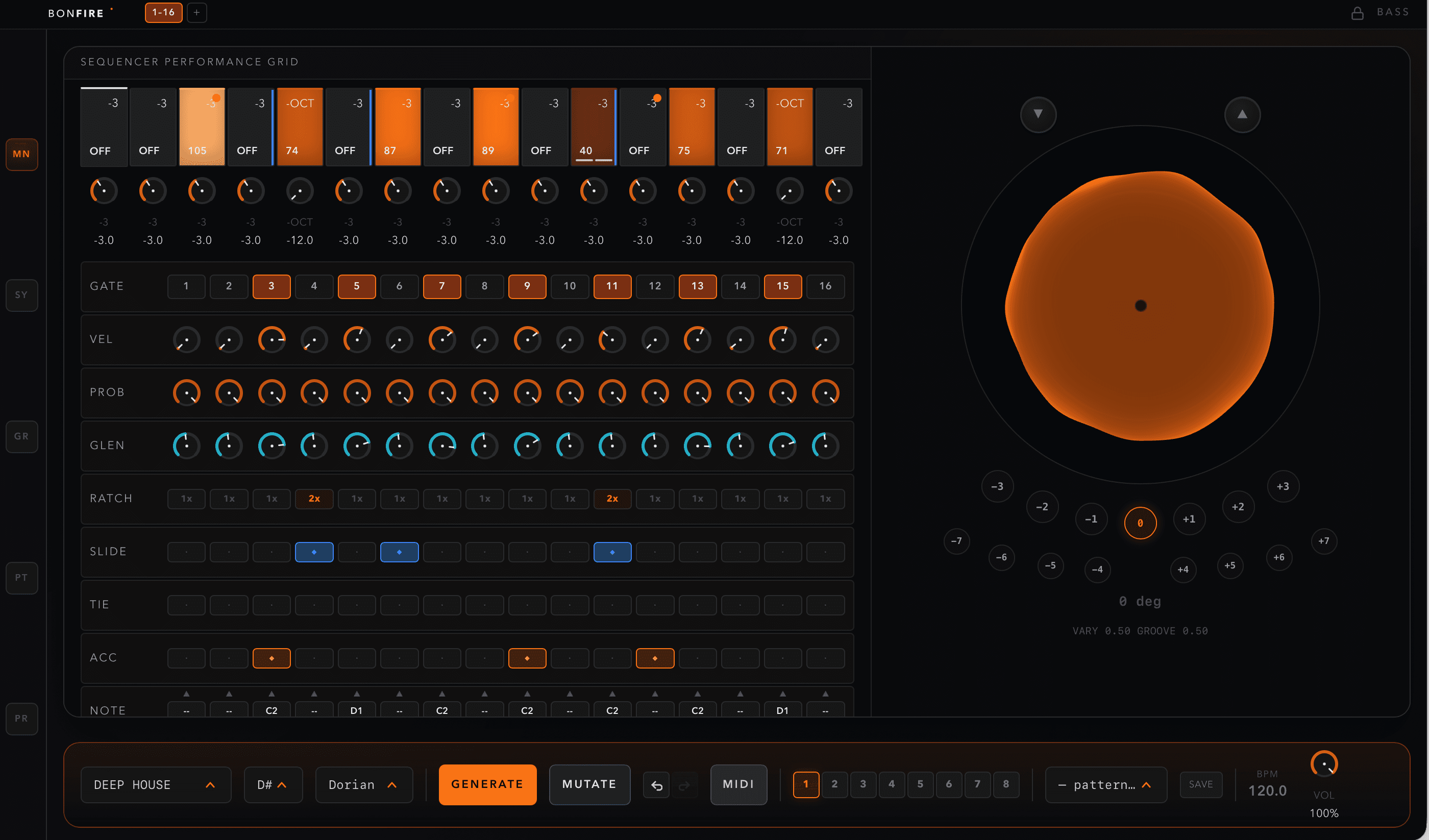Click the undo arrow icon
The image size is (1429, 840).
(x=657, y=785)
